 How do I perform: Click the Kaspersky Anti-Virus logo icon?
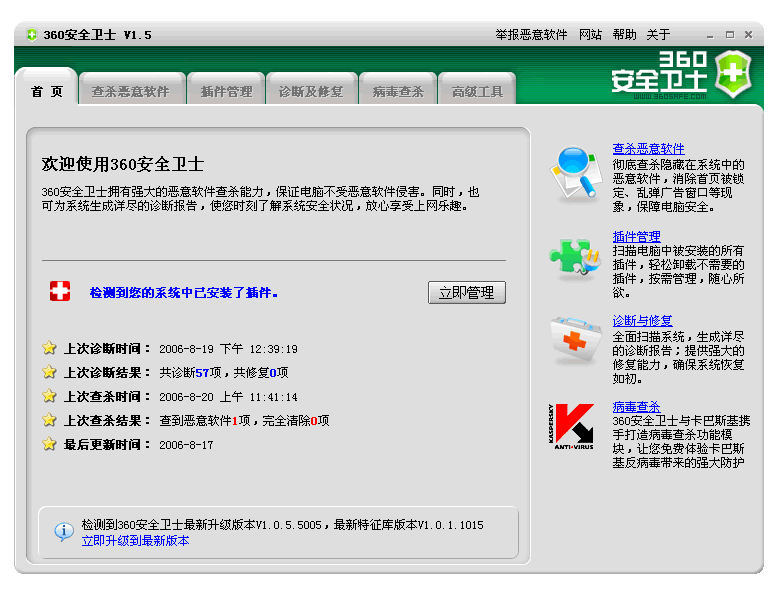click(571, 426)
